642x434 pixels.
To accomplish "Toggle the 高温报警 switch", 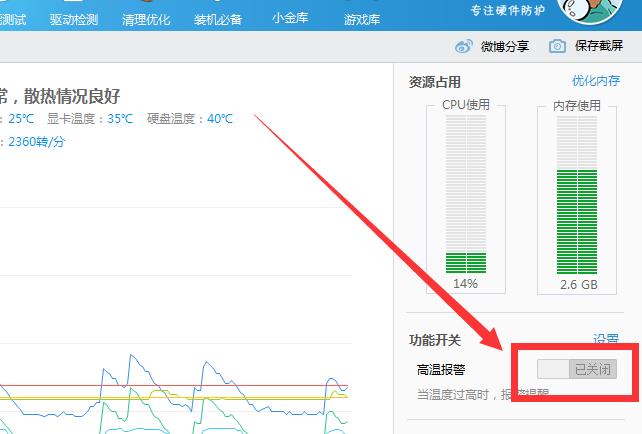I will click(577, 369).
